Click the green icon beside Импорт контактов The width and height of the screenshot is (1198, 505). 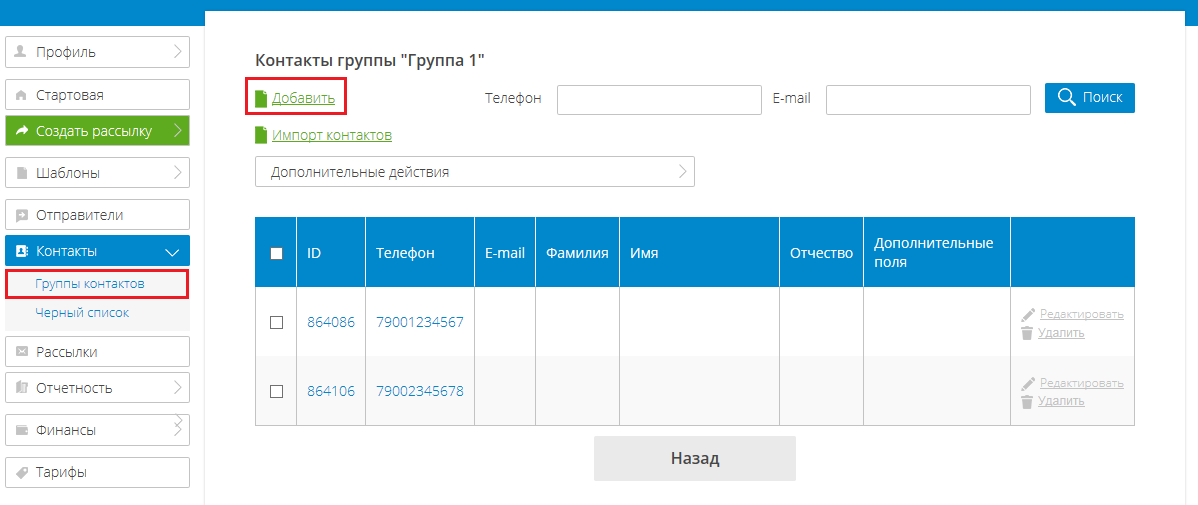pos(261,135)
